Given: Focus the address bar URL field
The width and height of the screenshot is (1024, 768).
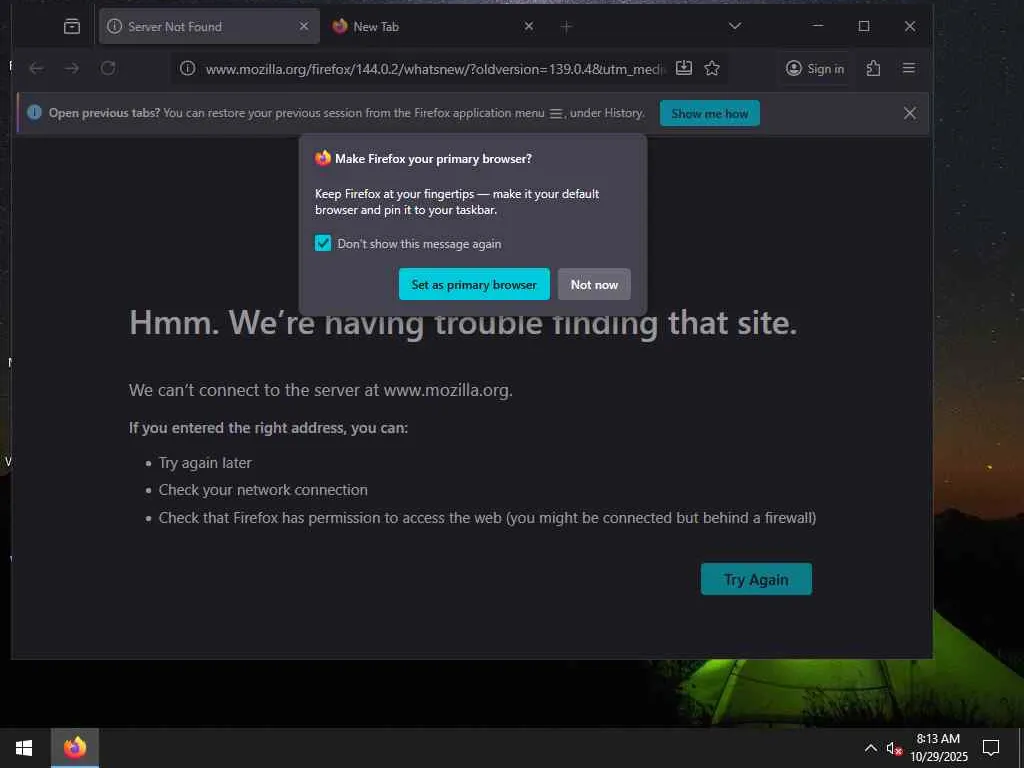Looking at the screenshot, I should pos(434,69).
